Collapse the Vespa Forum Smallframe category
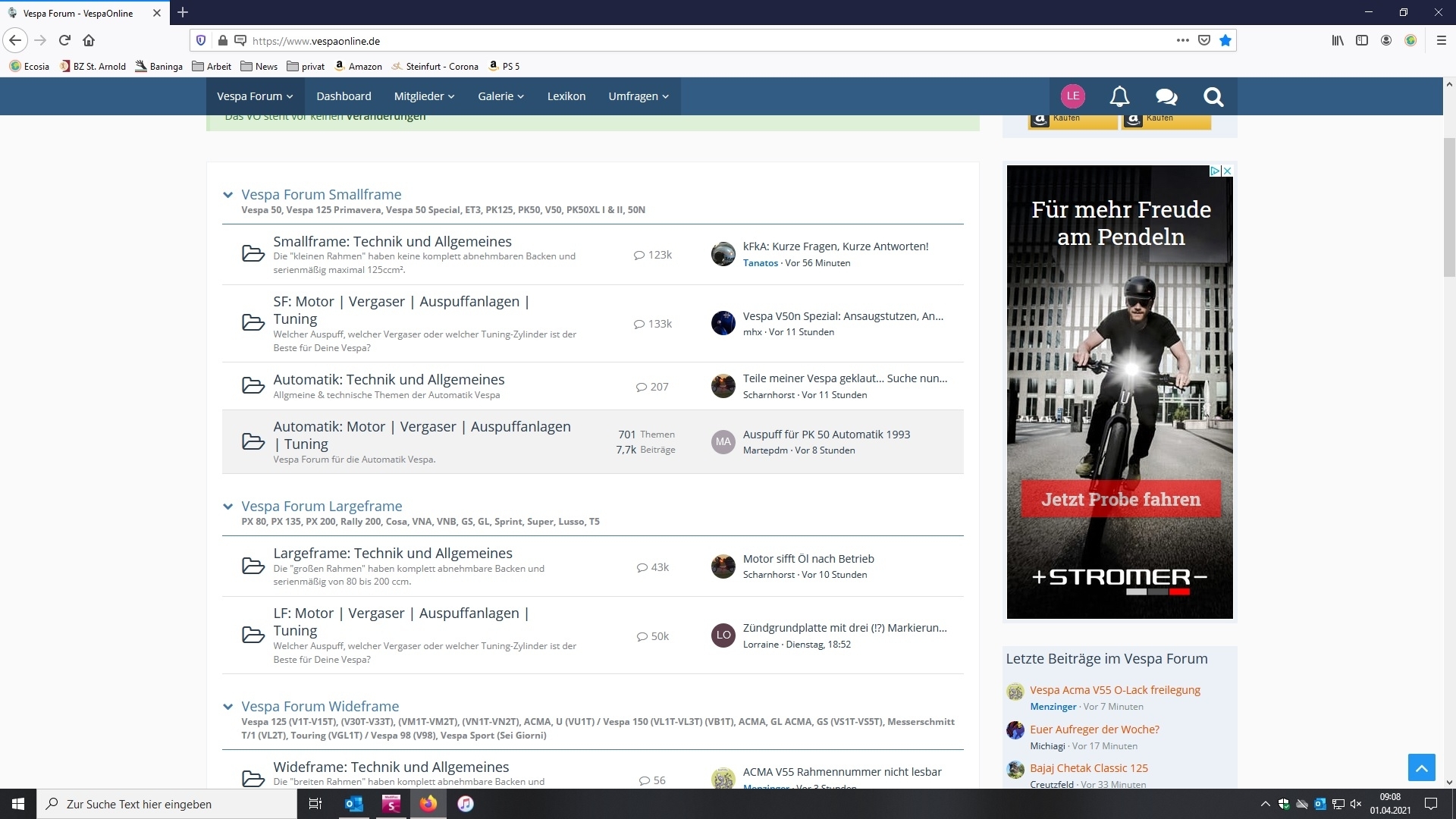Screen dimensions: 1456x819 point(227,195)
